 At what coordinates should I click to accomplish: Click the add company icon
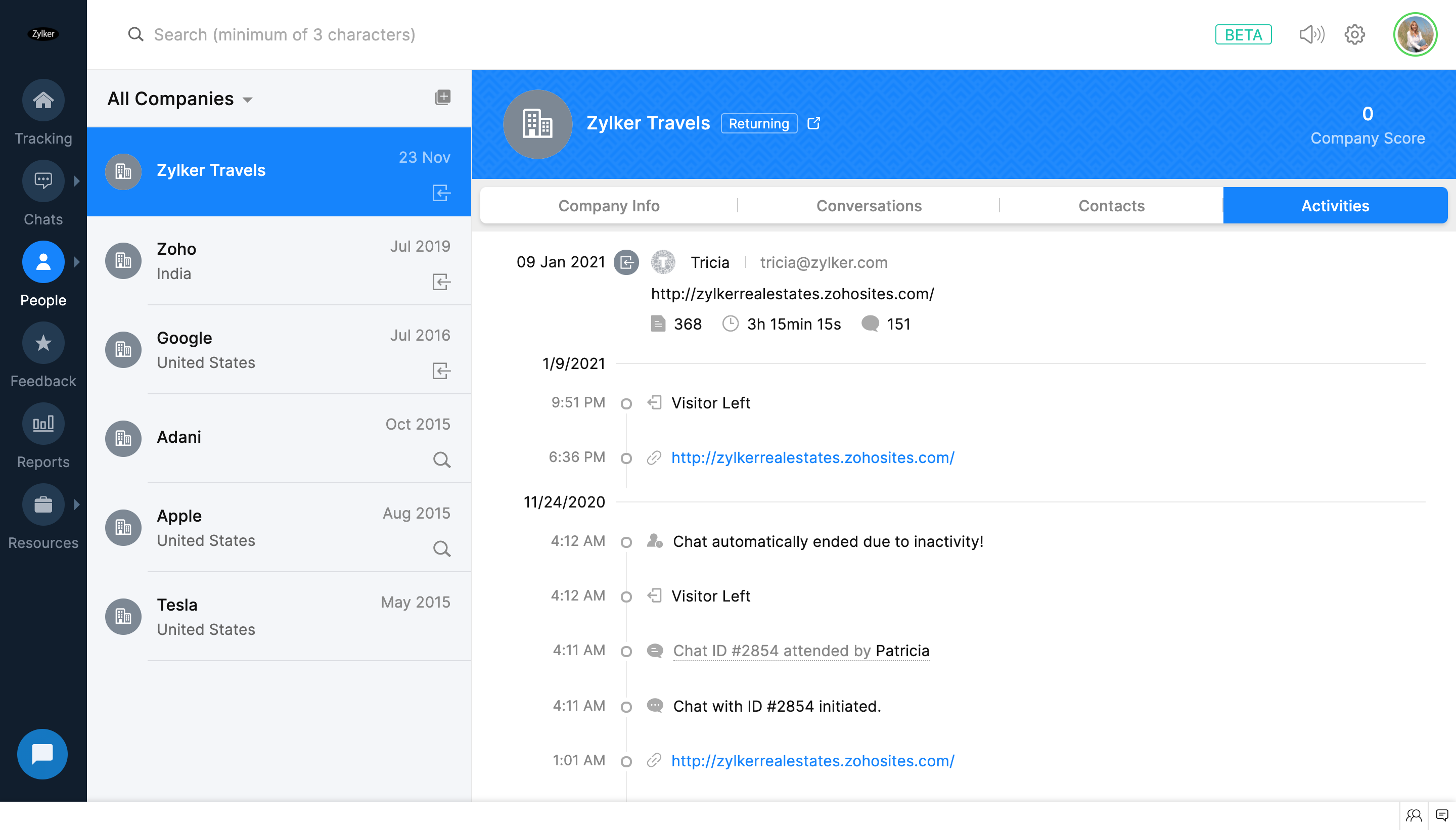(x=442, y=98)
